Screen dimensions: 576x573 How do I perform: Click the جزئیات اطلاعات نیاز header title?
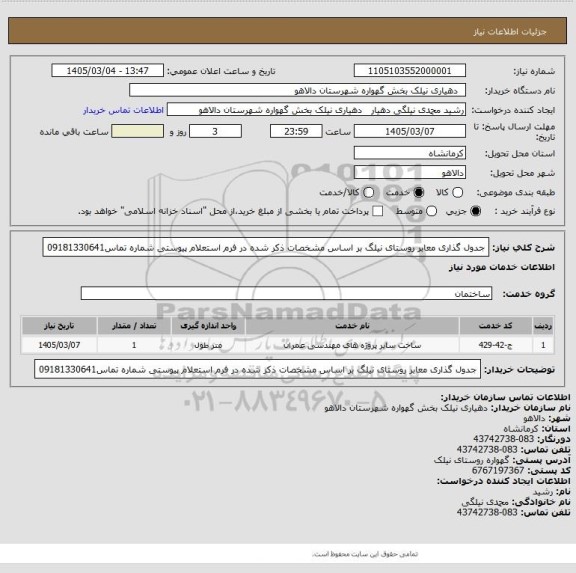click(510, 32)
